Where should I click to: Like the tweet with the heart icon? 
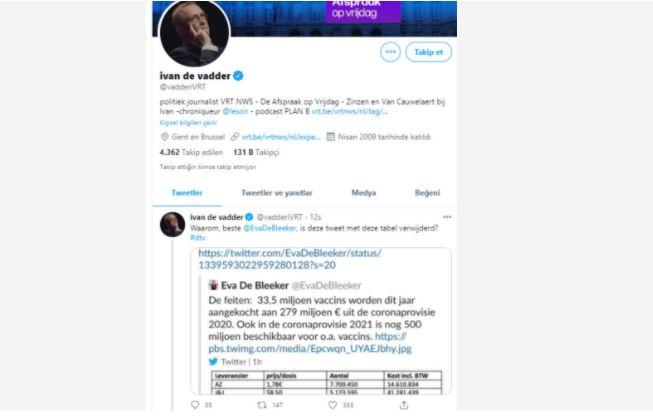coord(332,405)
